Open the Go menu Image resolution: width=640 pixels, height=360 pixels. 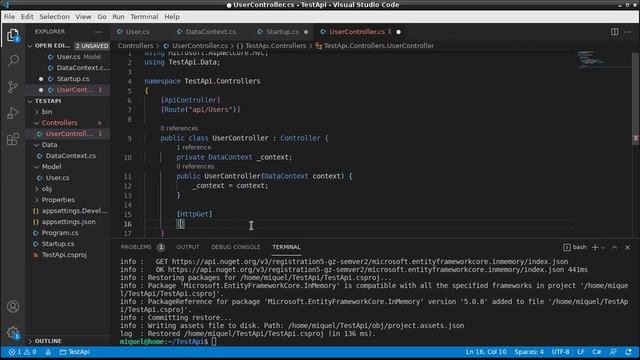click(x=102, y=17)
